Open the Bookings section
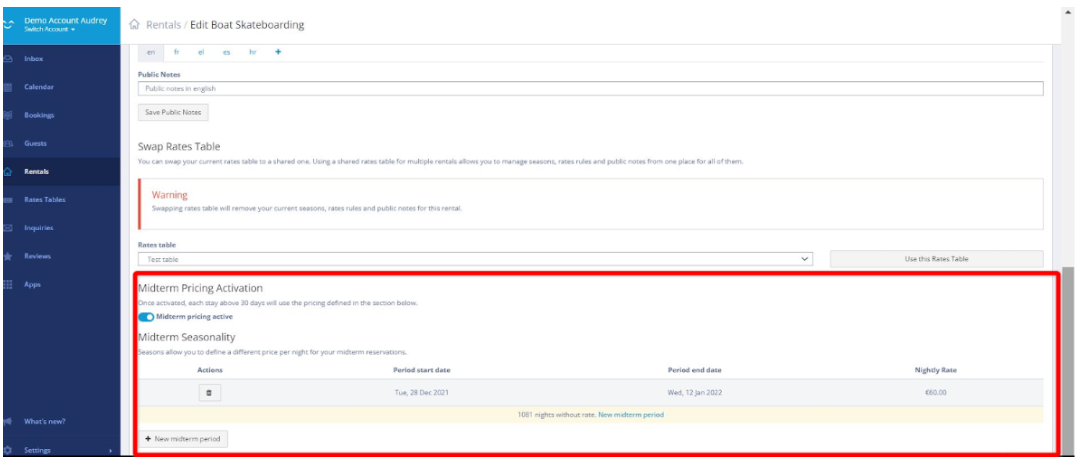This screenshot has width=1081, height=463. click(x=38, y=115)
